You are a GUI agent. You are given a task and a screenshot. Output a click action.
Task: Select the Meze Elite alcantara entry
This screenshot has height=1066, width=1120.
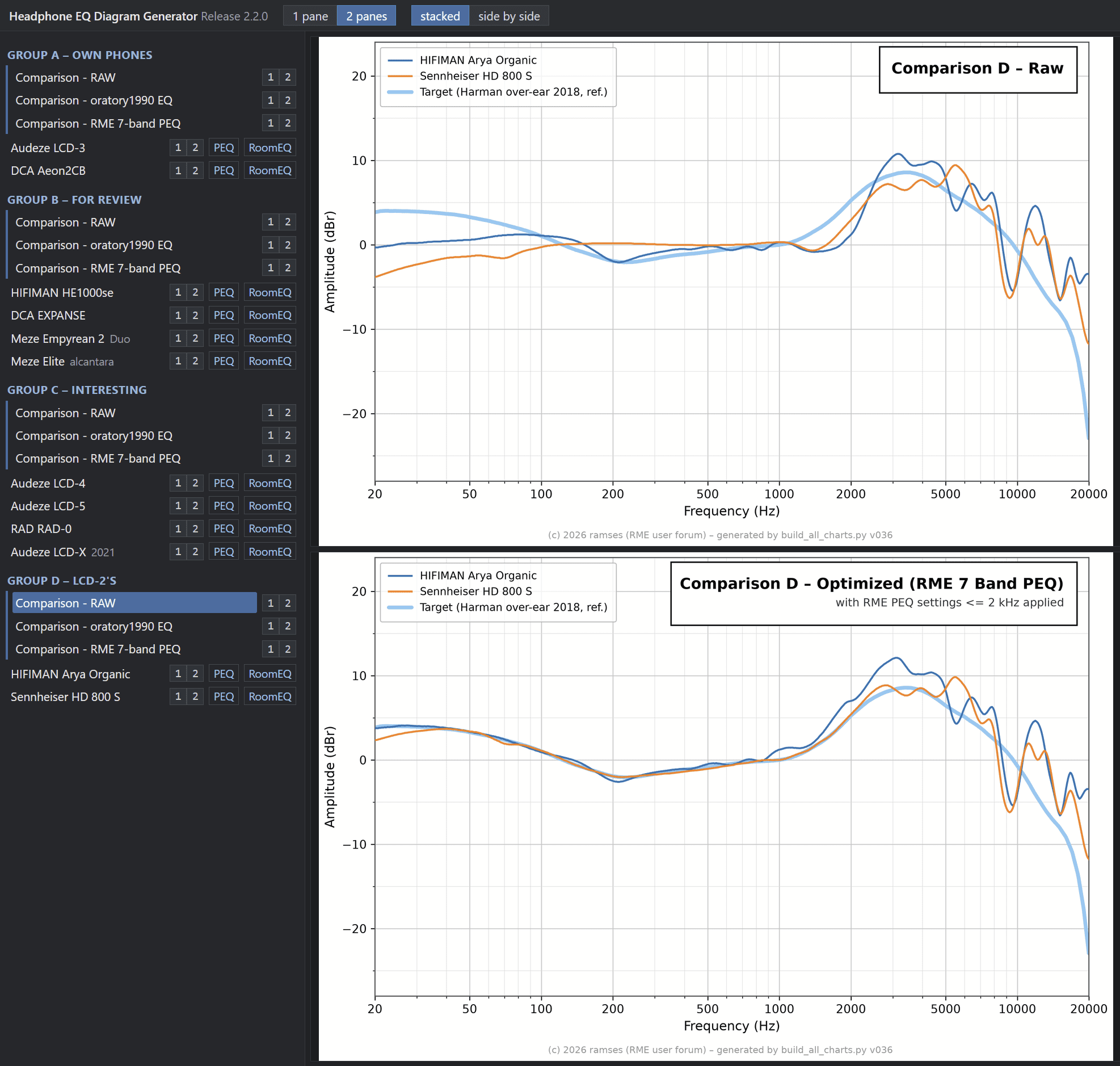point(62,362)
